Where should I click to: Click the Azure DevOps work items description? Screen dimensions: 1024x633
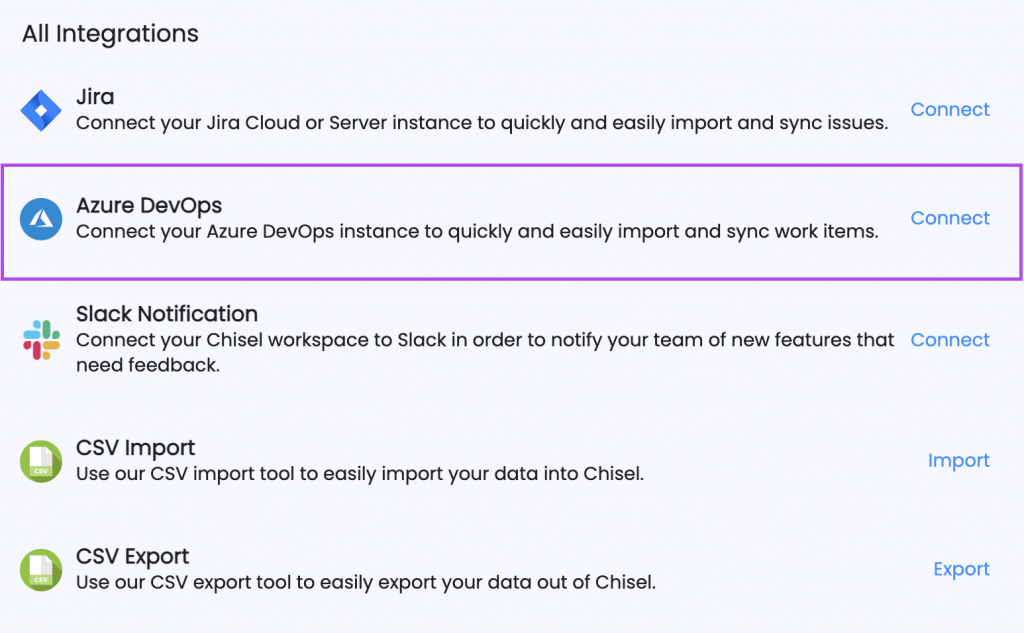click(x=477, y=231)
